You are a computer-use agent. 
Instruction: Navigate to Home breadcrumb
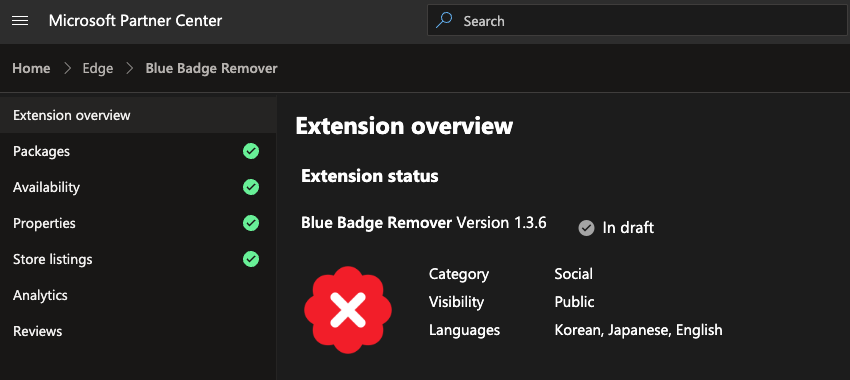pyautogui.click(x=31, y=68)
